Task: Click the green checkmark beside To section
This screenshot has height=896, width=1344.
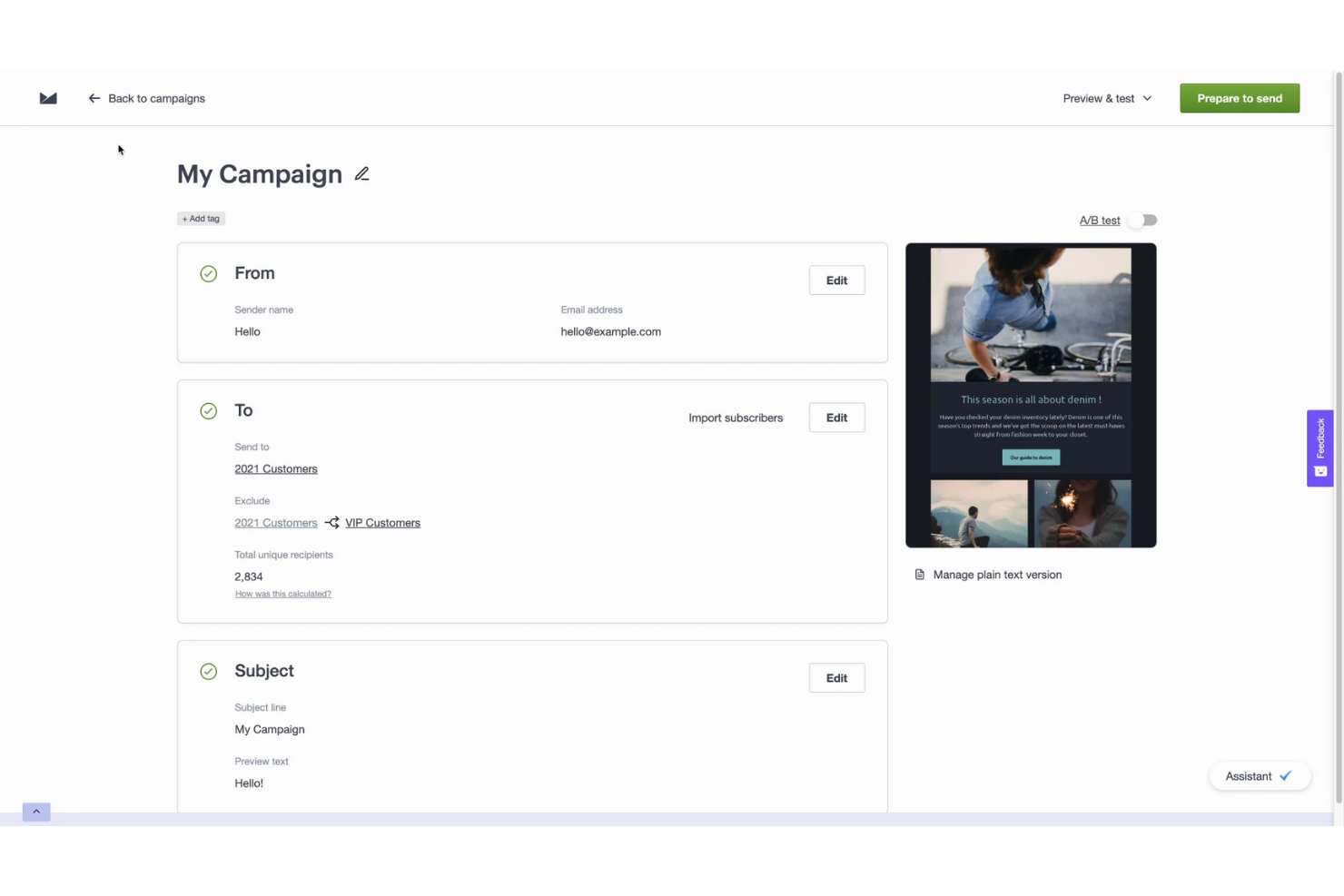Action: point(208,411)
